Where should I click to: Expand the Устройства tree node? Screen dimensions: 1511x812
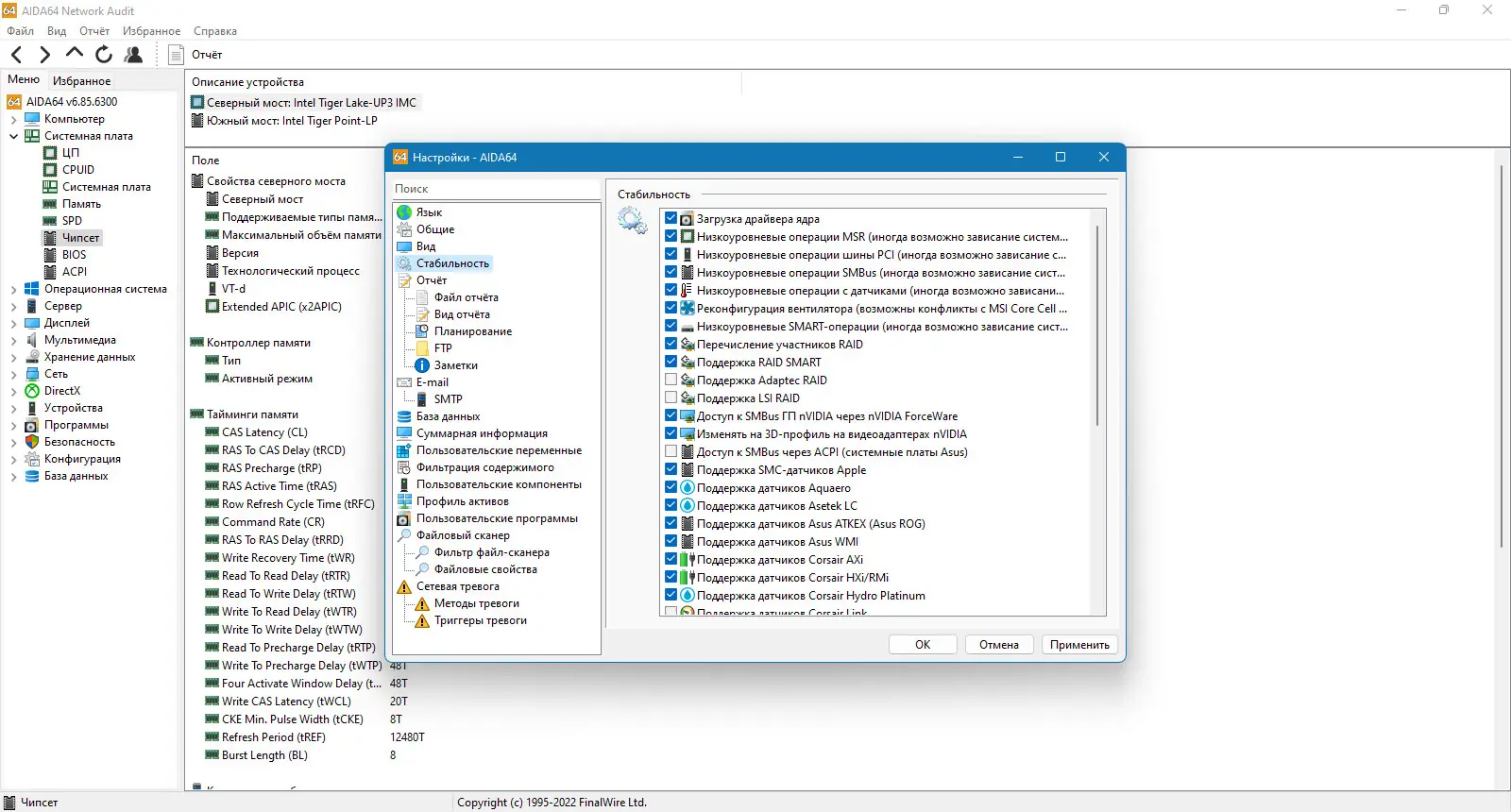tap(13, 408)
